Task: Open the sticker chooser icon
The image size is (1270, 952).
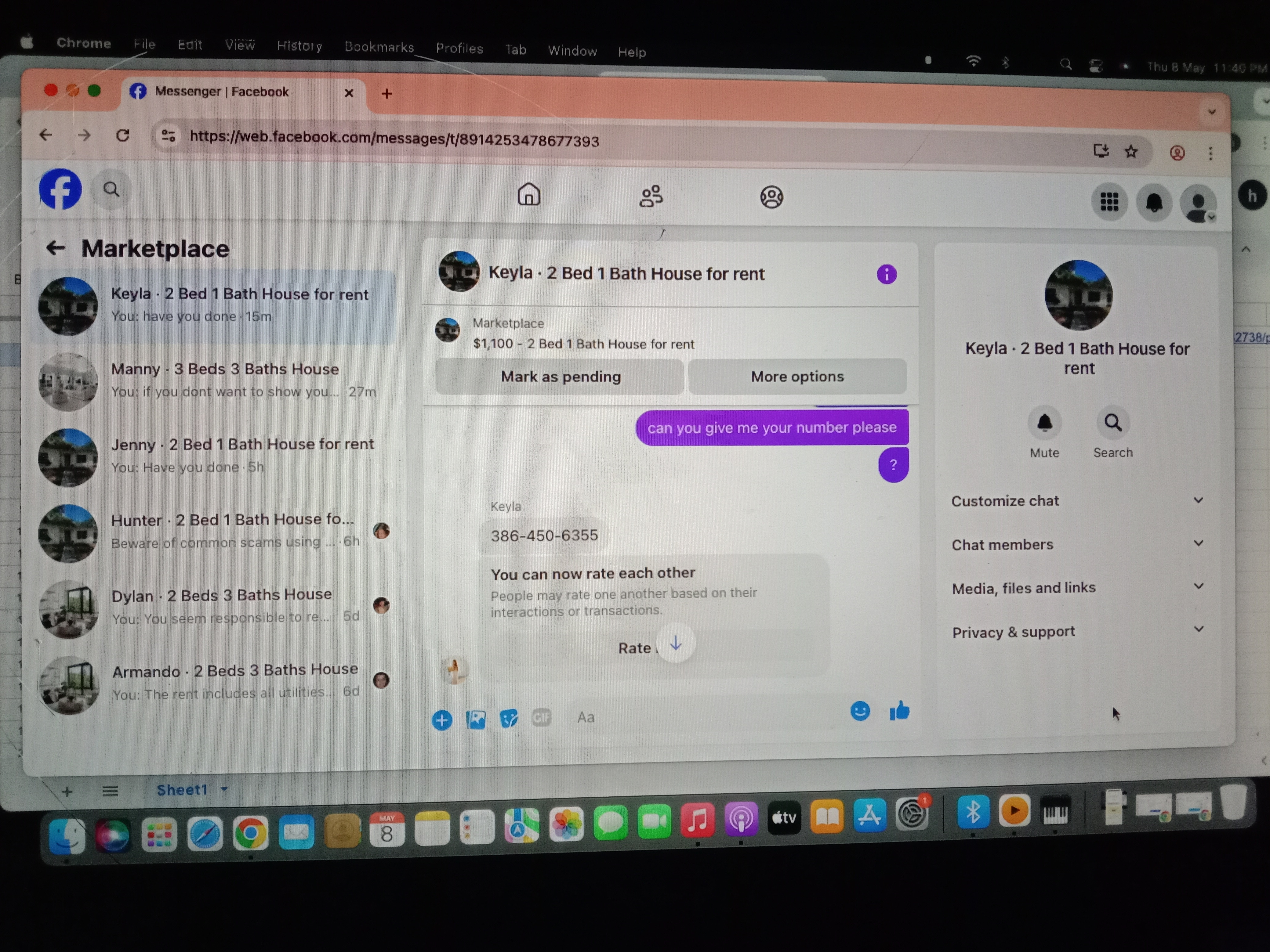Action: (508, 719)
